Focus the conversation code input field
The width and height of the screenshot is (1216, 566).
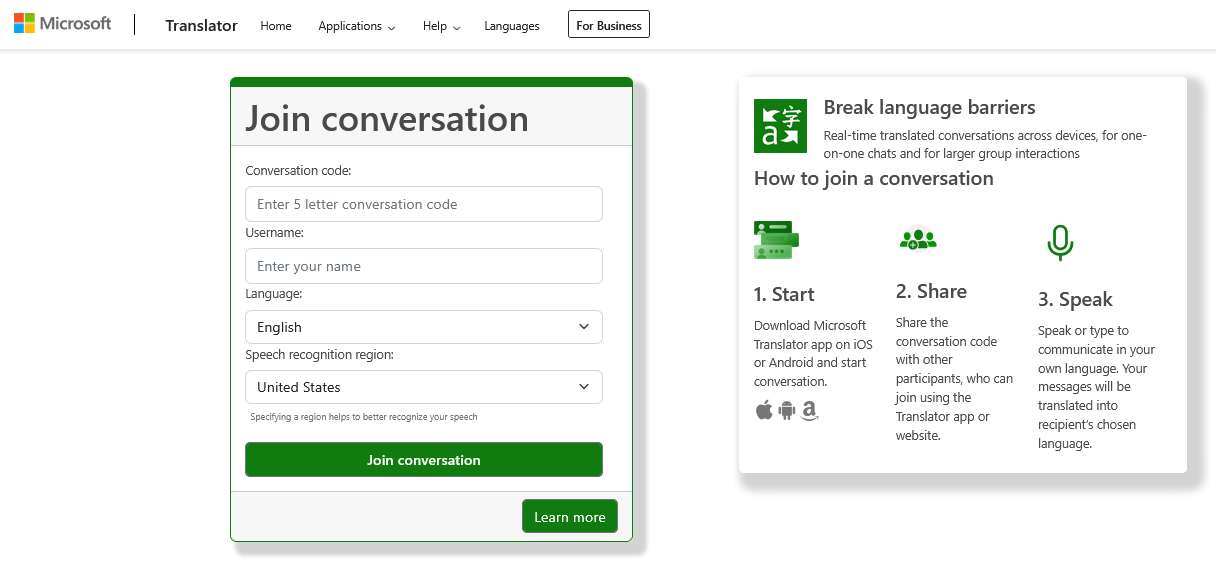click(x=424, y=204)
